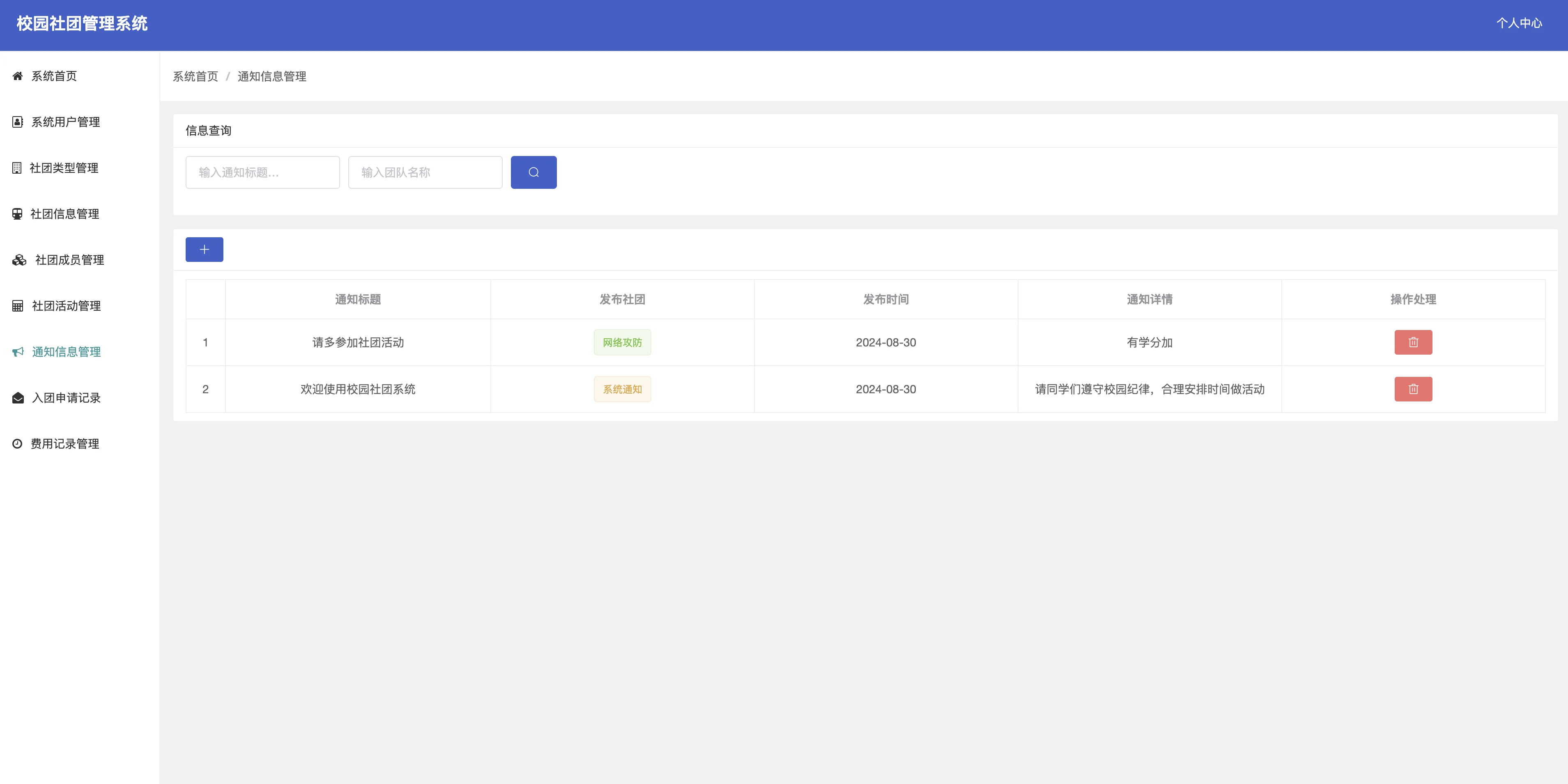This screenshot has height=784, width=1568.
Task: Open 社团成员管理 in the sidebar
Action: pos(69,260)
